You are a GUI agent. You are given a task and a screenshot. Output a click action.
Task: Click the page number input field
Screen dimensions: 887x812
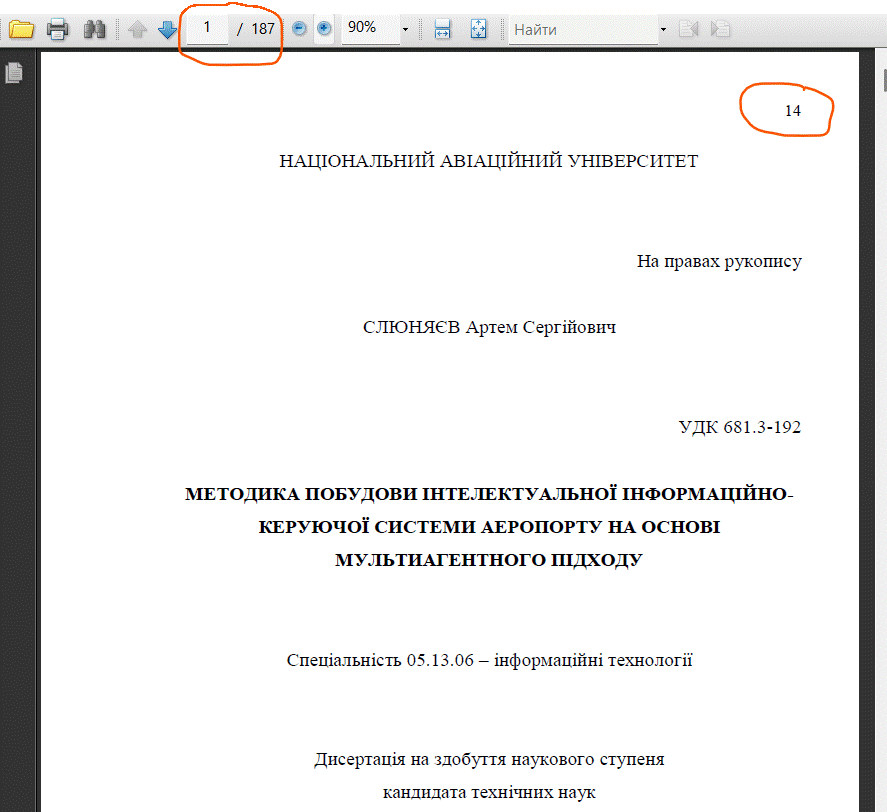click(x=207, y=28)
